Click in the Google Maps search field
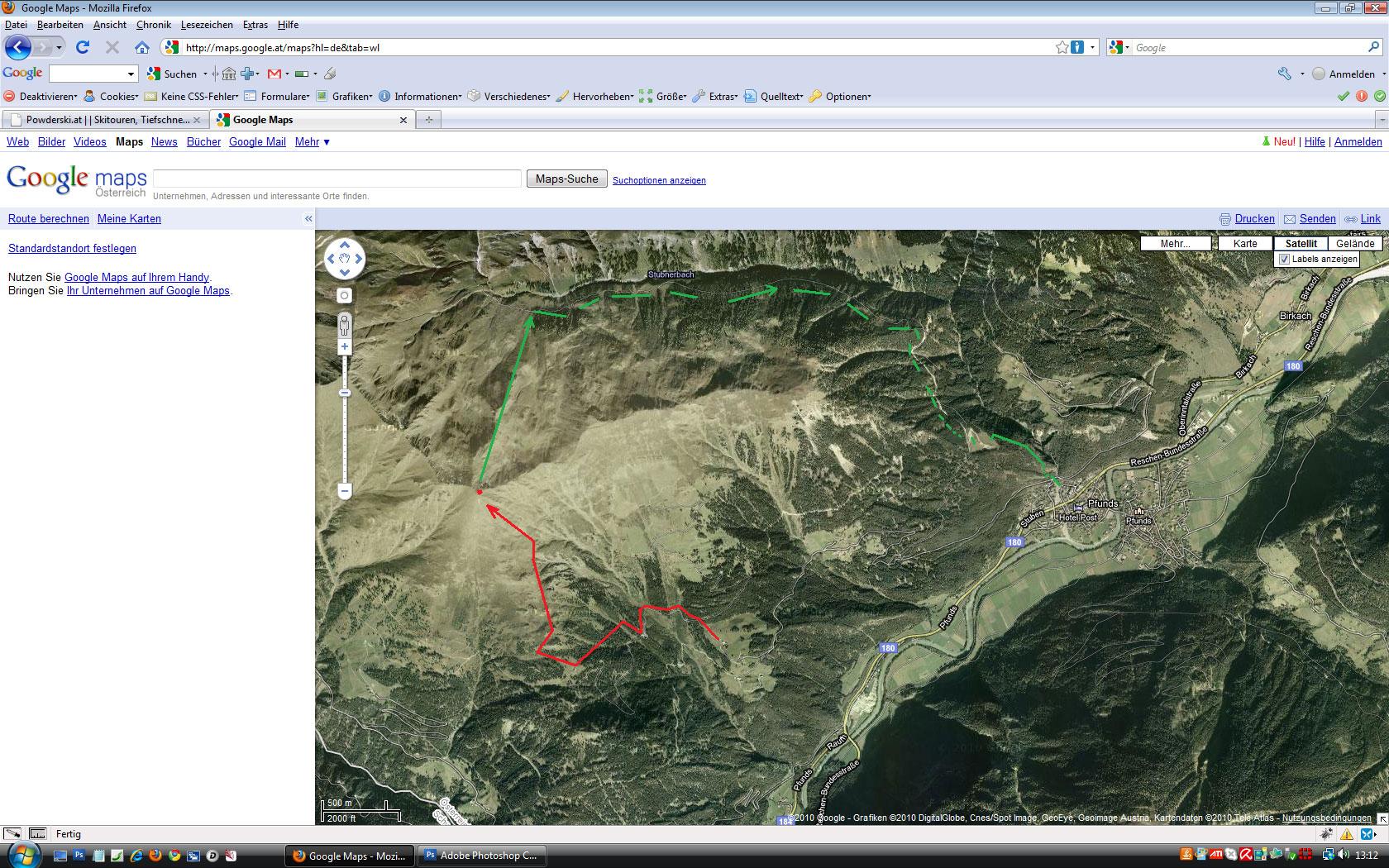The height and width of the screenshot is (868, 1389). tap(337, 179)
